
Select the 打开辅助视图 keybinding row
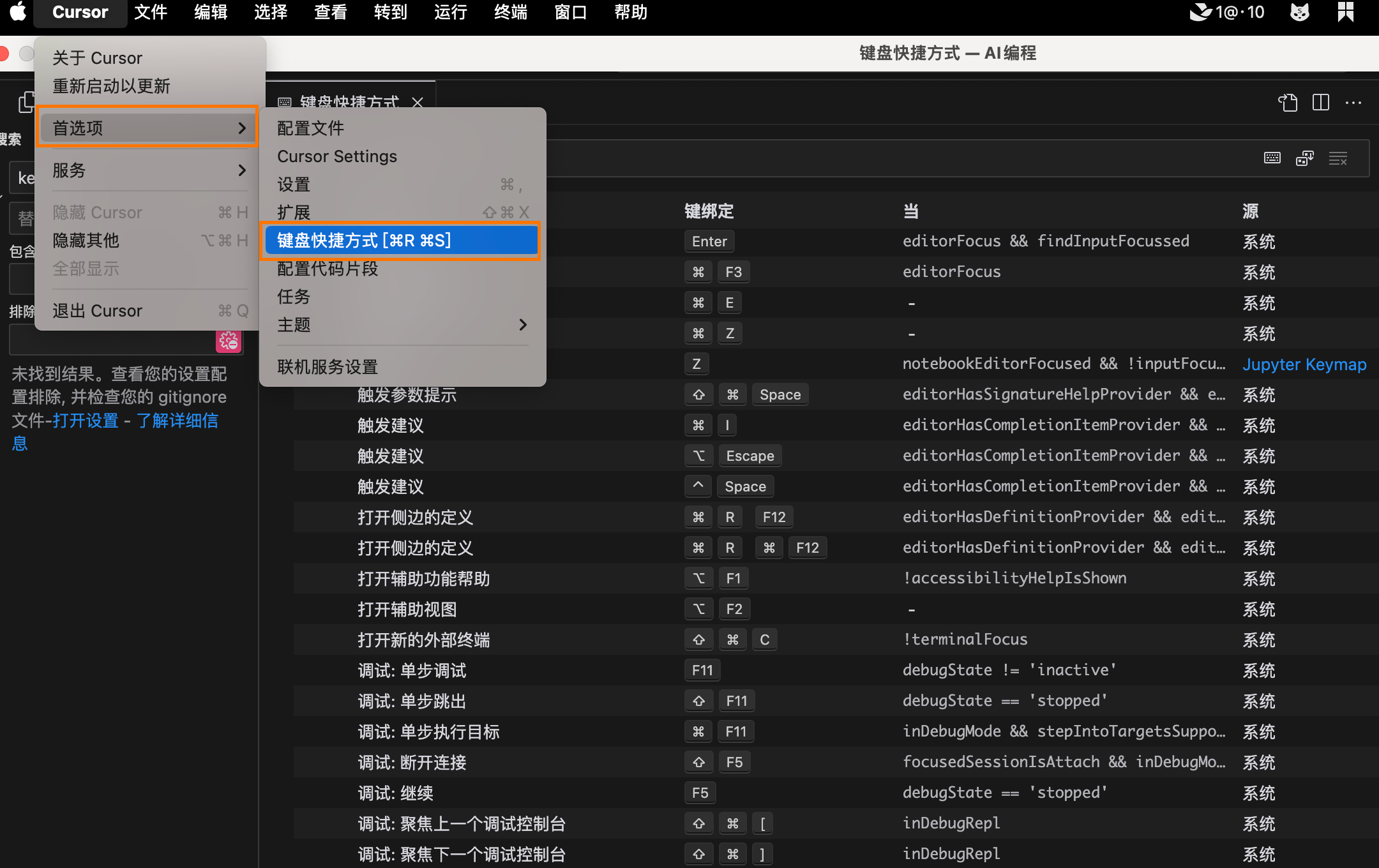(x=407, y=610)
